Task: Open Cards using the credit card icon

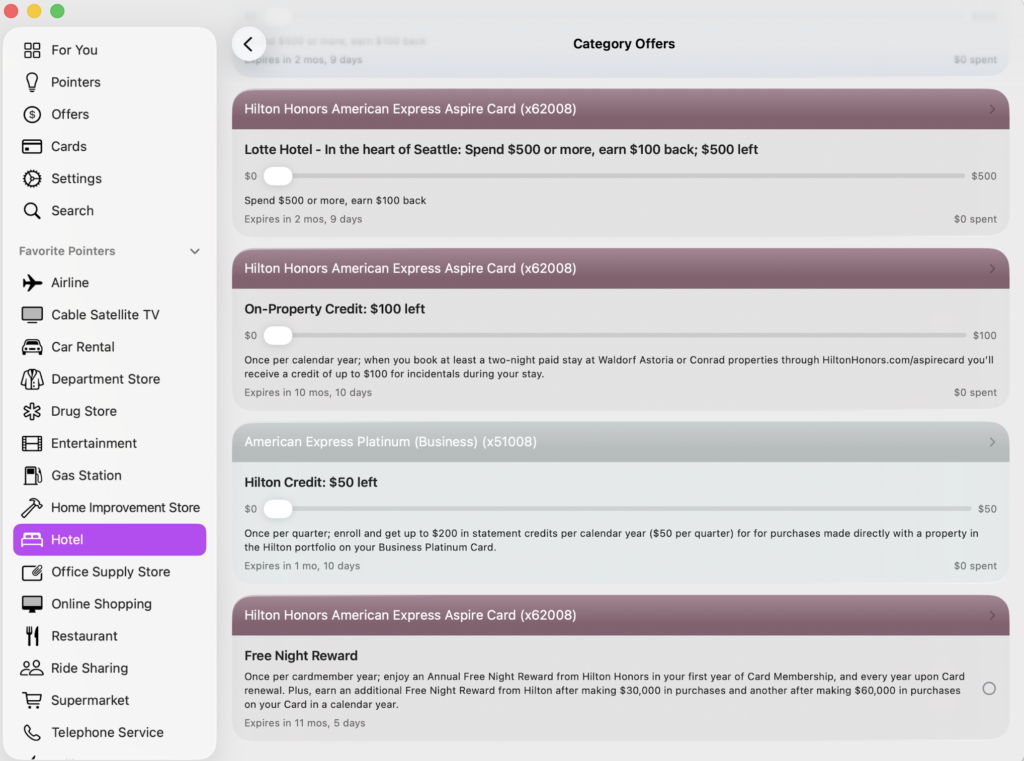Action: tap(32, 146)
